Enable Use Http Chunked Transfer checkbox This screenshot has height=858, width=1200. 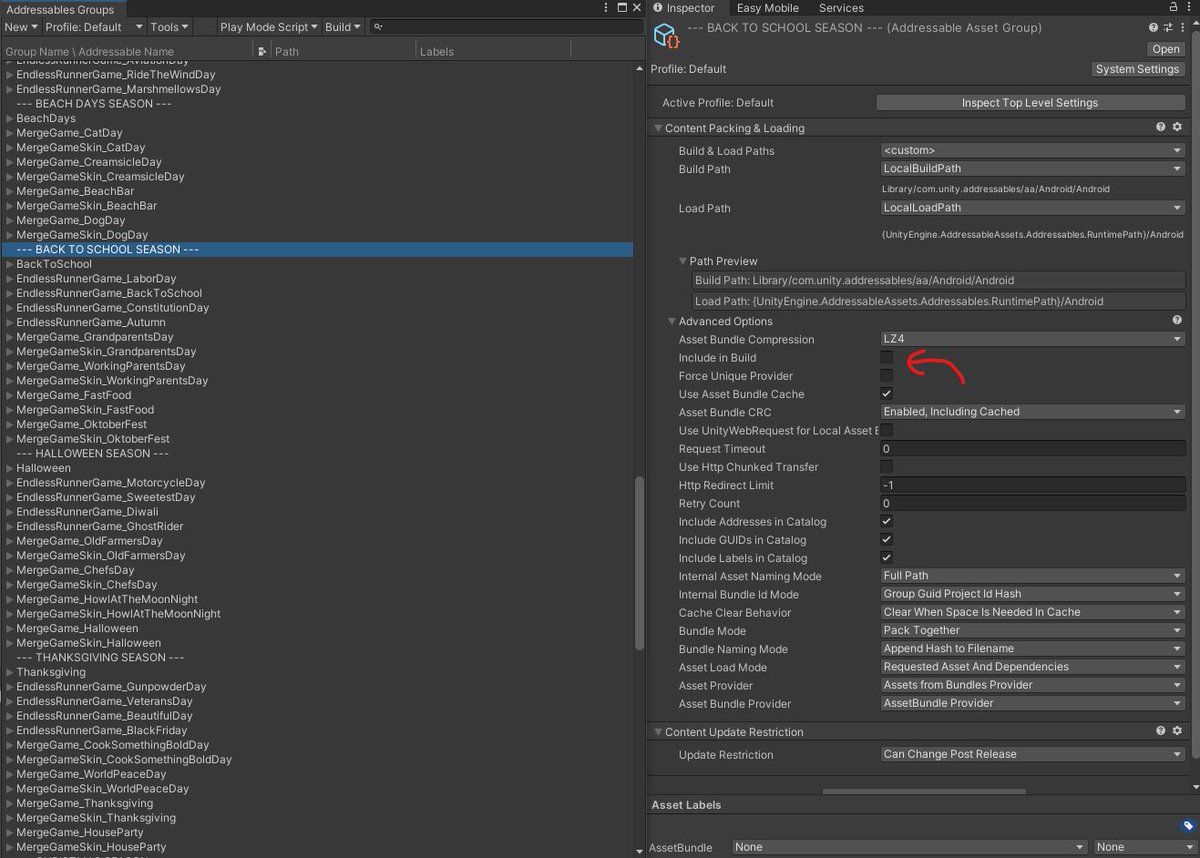tap(886, 467)
